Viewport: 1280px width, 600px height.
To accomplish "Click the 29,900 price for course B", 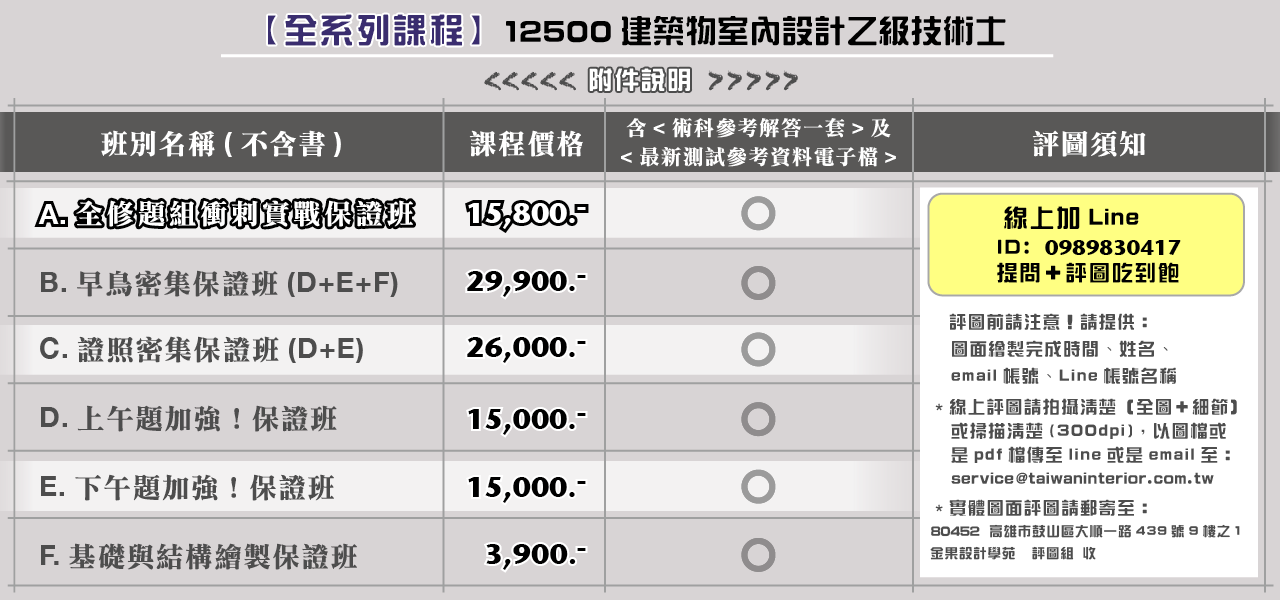I will (x=527, y=283).
